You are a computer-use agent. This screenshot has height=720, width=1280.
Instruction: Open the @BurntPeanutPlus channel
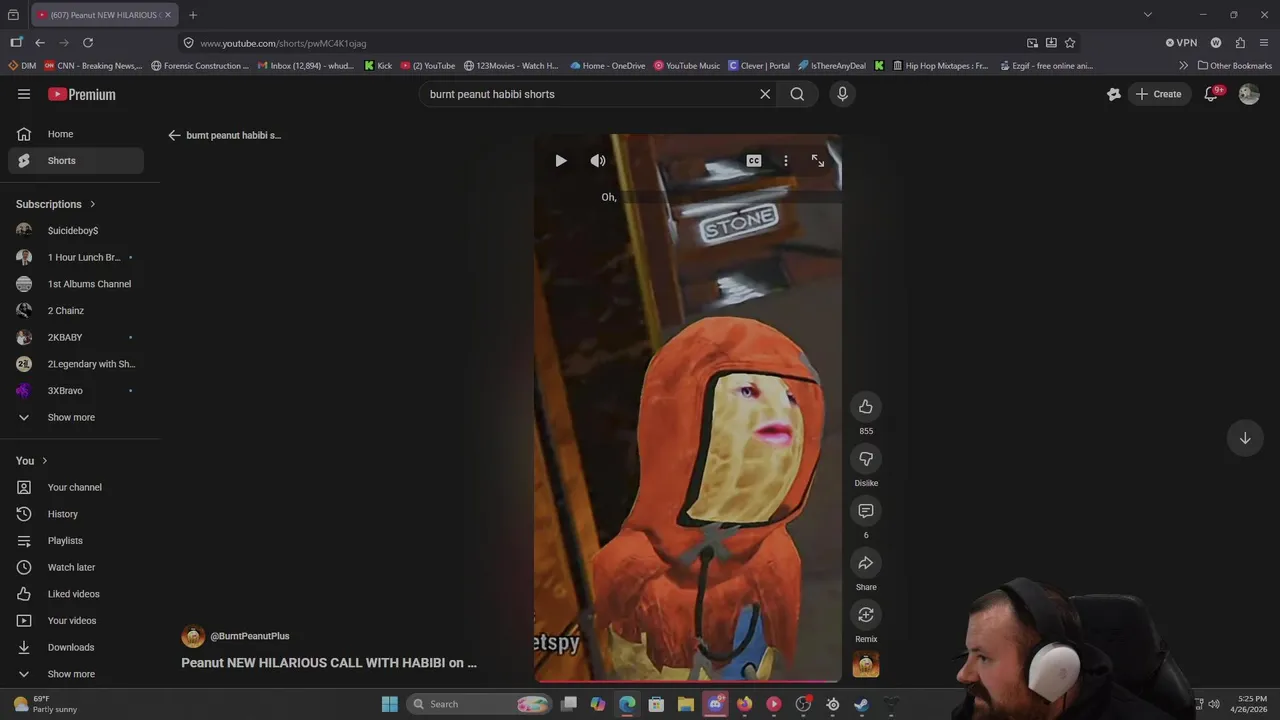click(x=249, y=636)
